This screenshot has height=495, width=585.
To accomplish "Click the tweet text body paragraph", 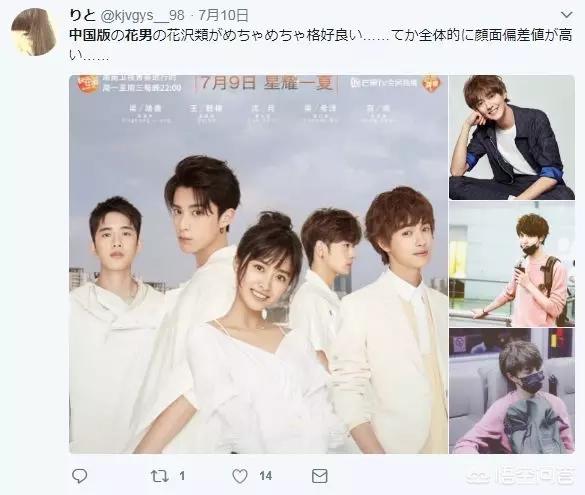I will 321,46.
